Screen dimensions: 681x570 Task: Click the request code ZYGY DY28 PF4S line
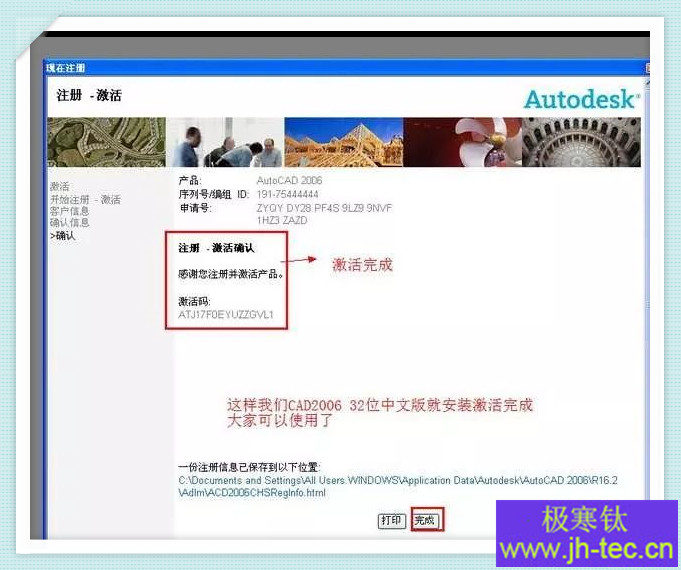[x=324, y=208]
